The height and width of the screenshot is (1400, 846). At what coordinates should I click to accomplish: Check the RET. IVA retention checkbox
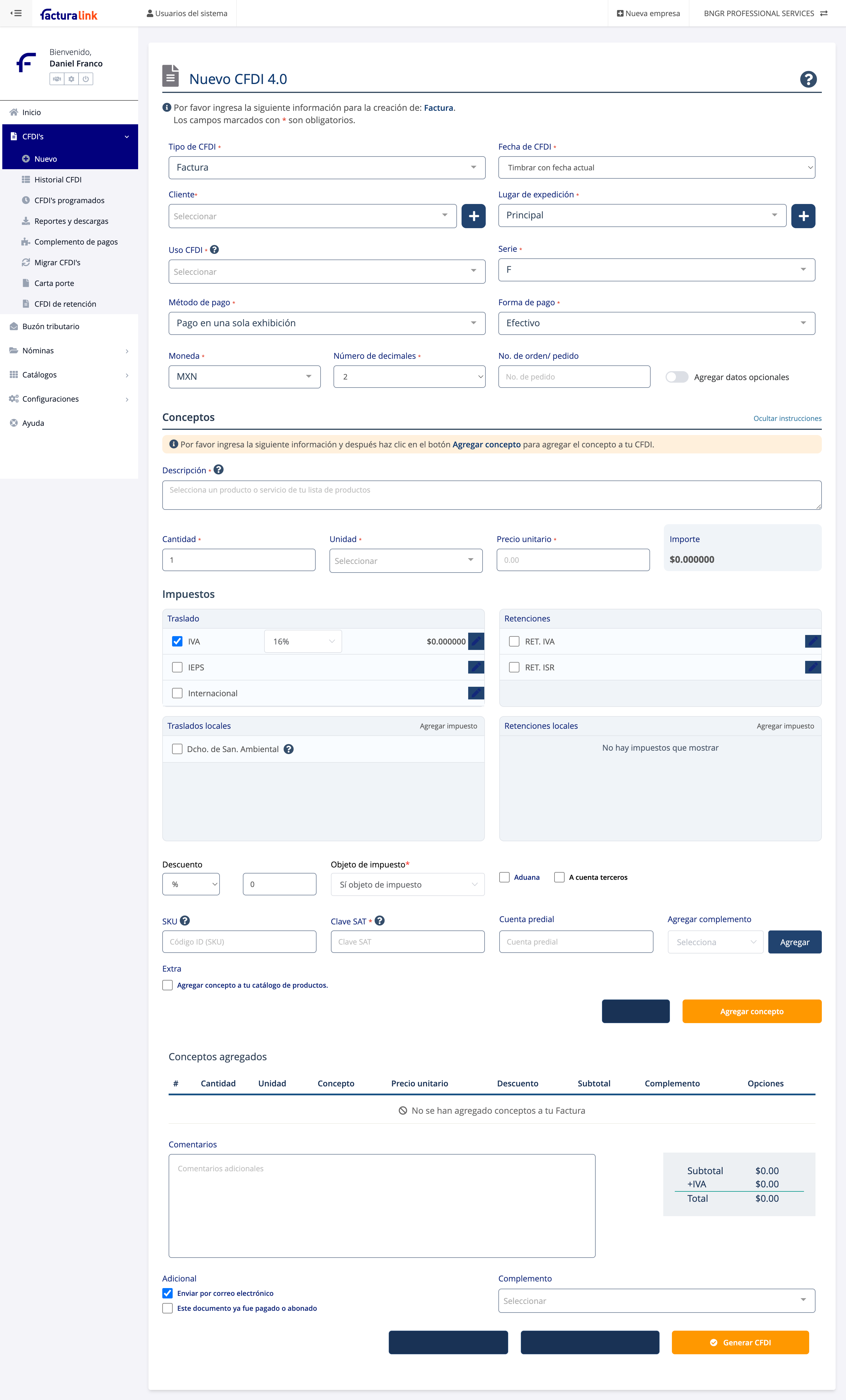pyautogui.click(x=514, y=641)
